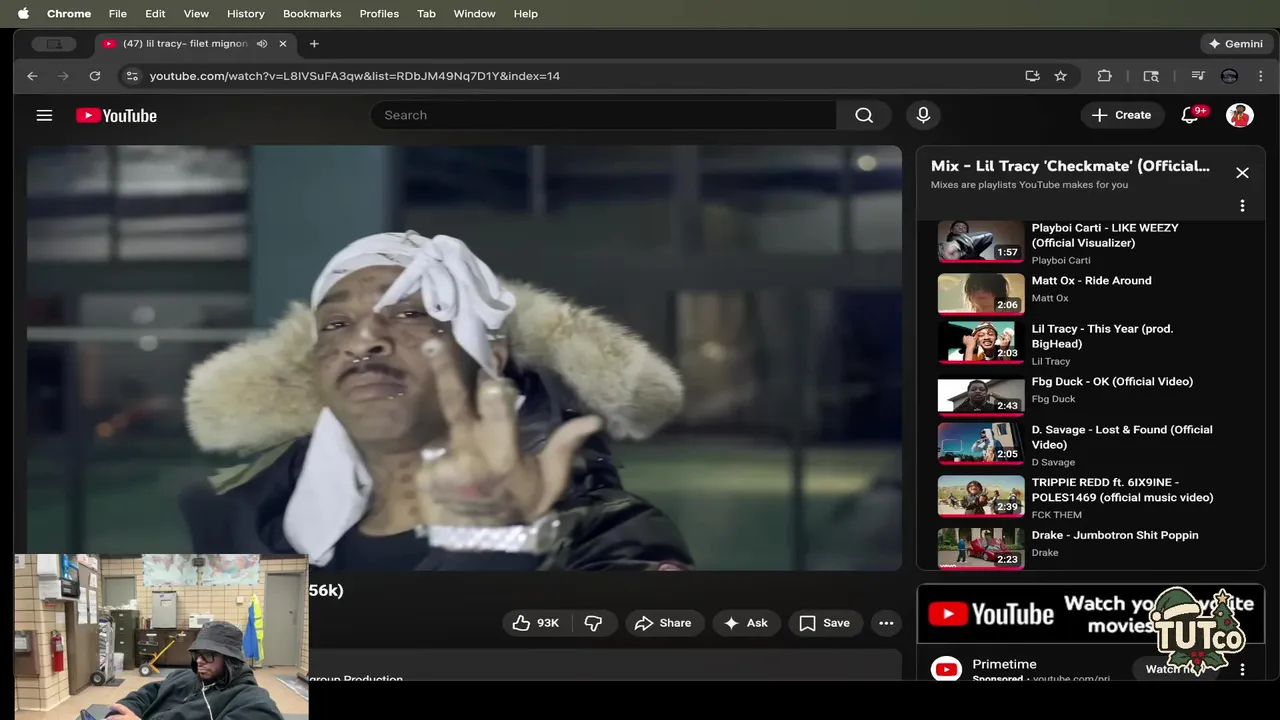Screen dimensions: 1280x720
Task: View site information icon in address bar
Action: coord(132,76)
